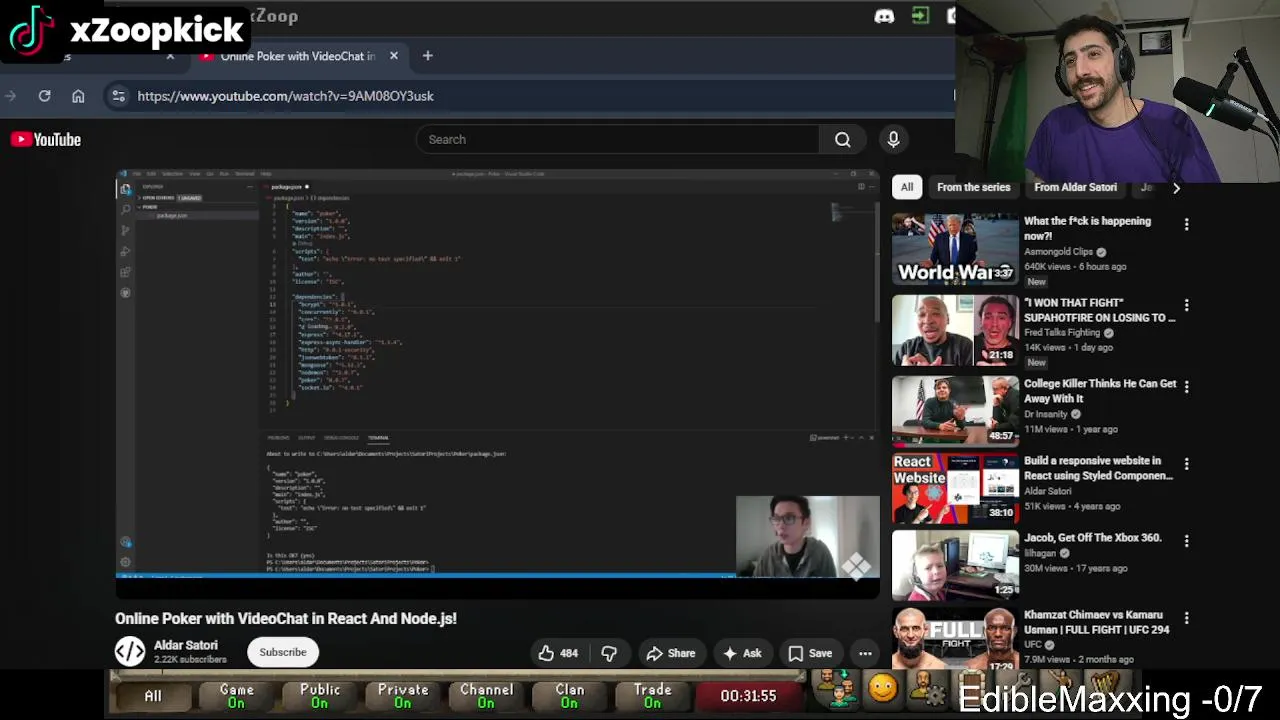Open options for Khamzat Chimaev vs Usman video
This screenshot has height=720, width=1280.
click(x=1187, y=618)
